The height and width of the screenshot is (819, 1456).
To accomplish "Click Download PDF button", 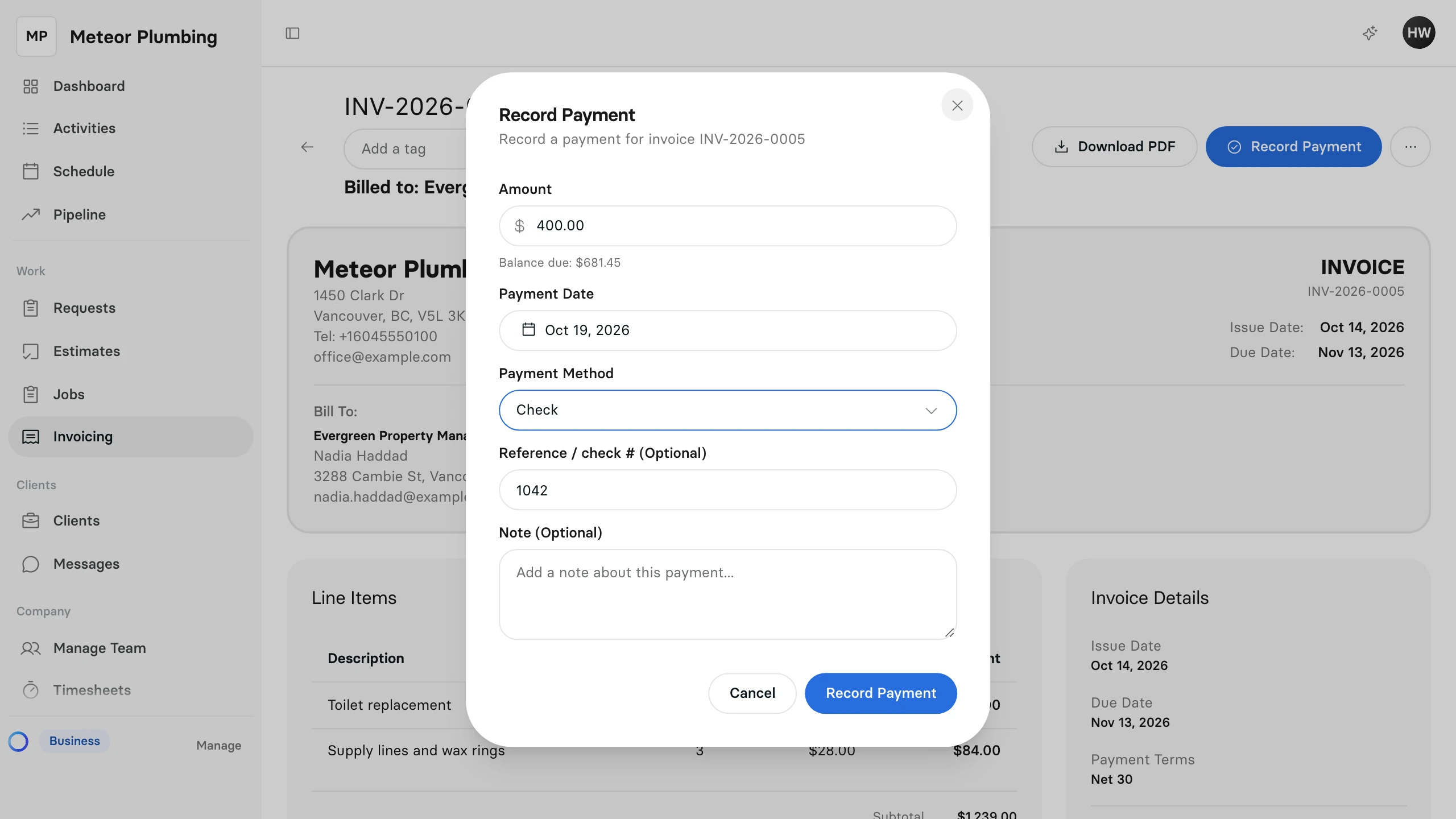I will (1114, 147).
